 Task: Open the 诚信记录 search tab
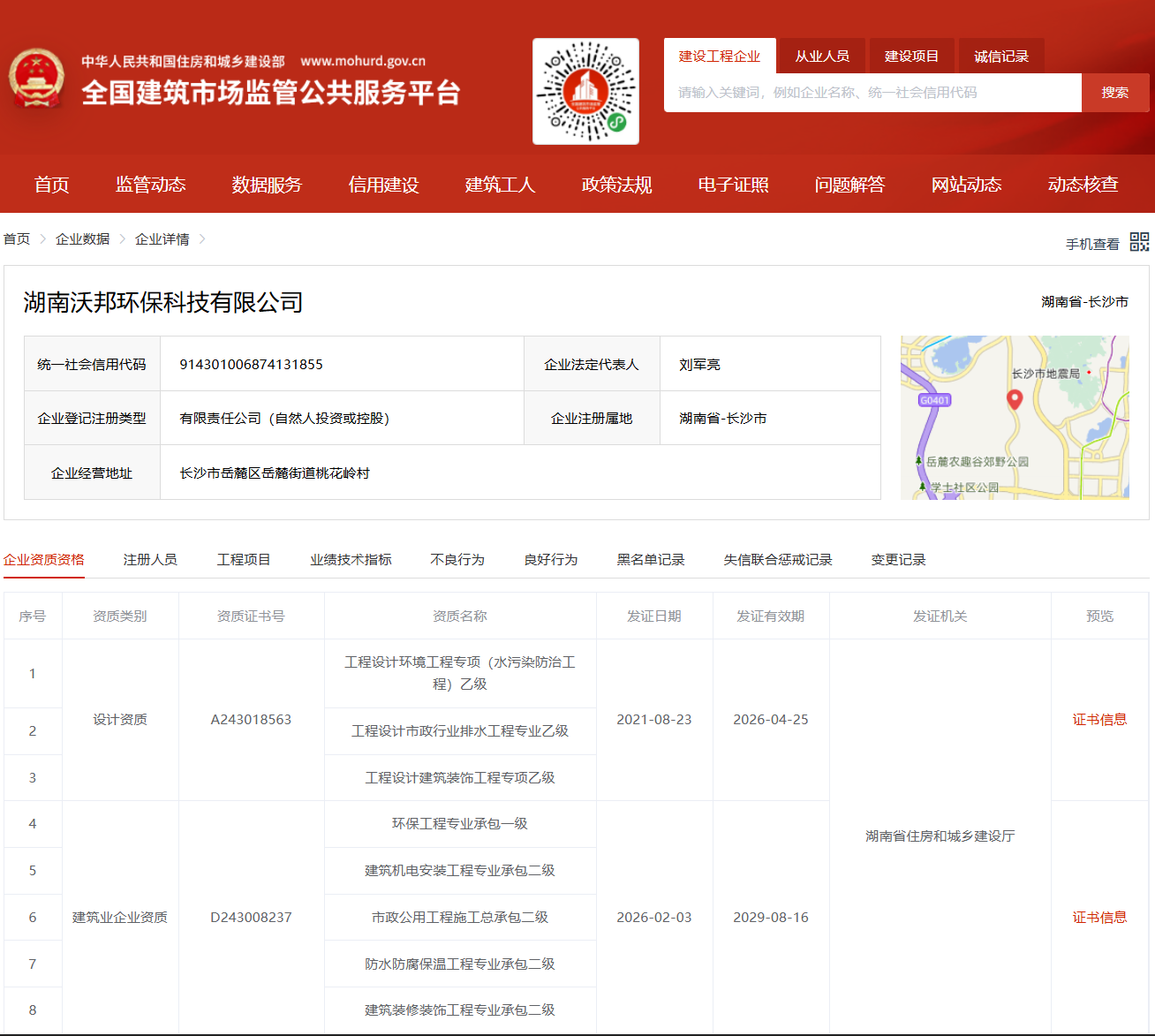pos(1000,55)
